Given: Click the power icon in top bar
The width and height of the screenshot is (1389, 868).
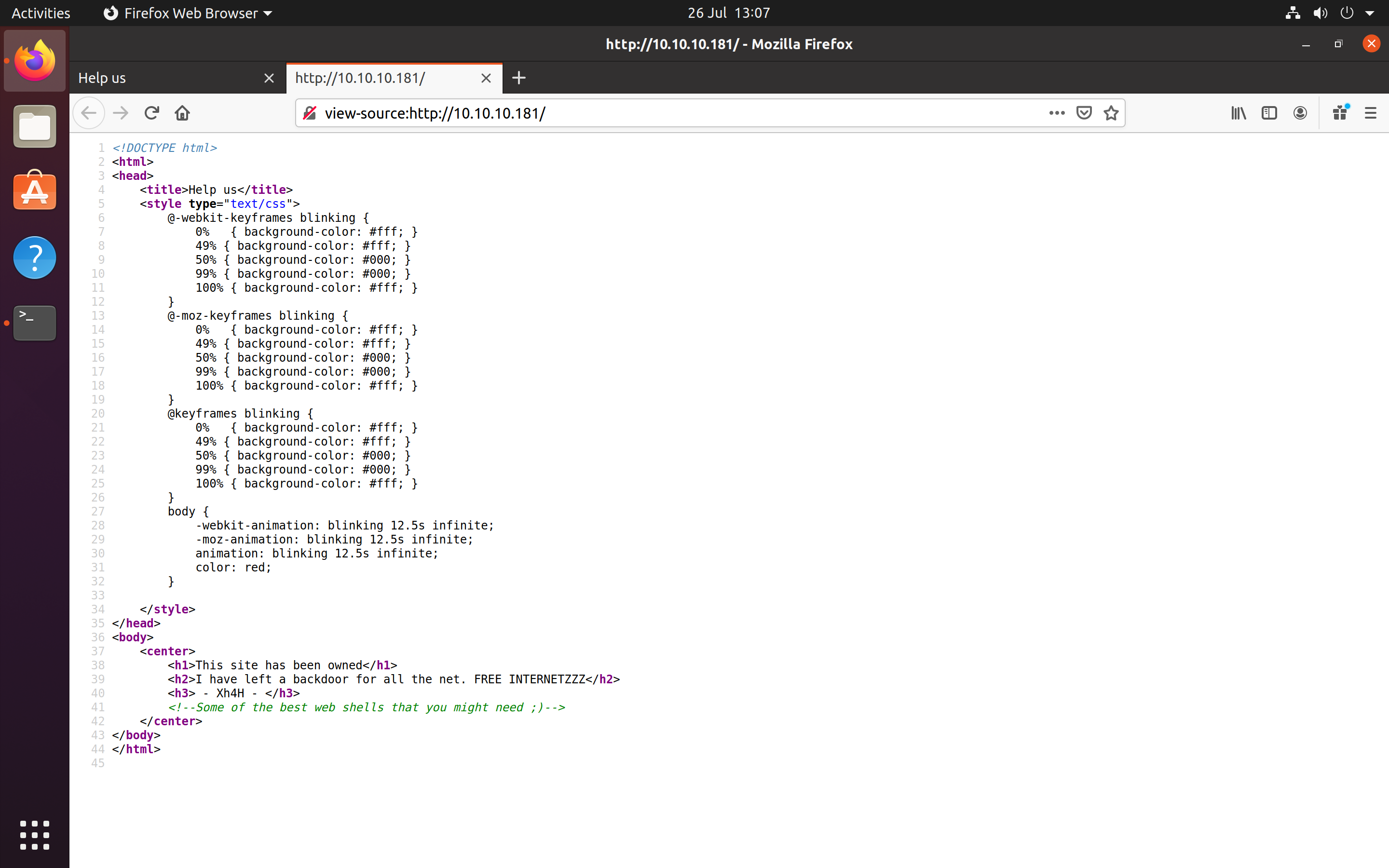Looking at the screenshot, I should coord(1347,13).
